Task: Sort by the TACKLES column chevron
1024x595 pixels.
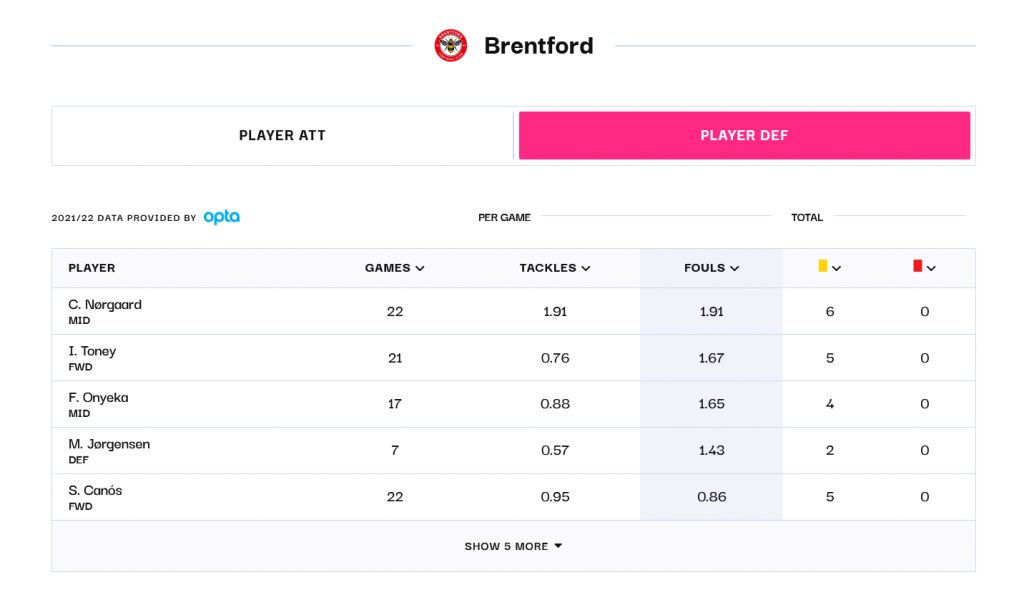Action: tap(586, 268)
